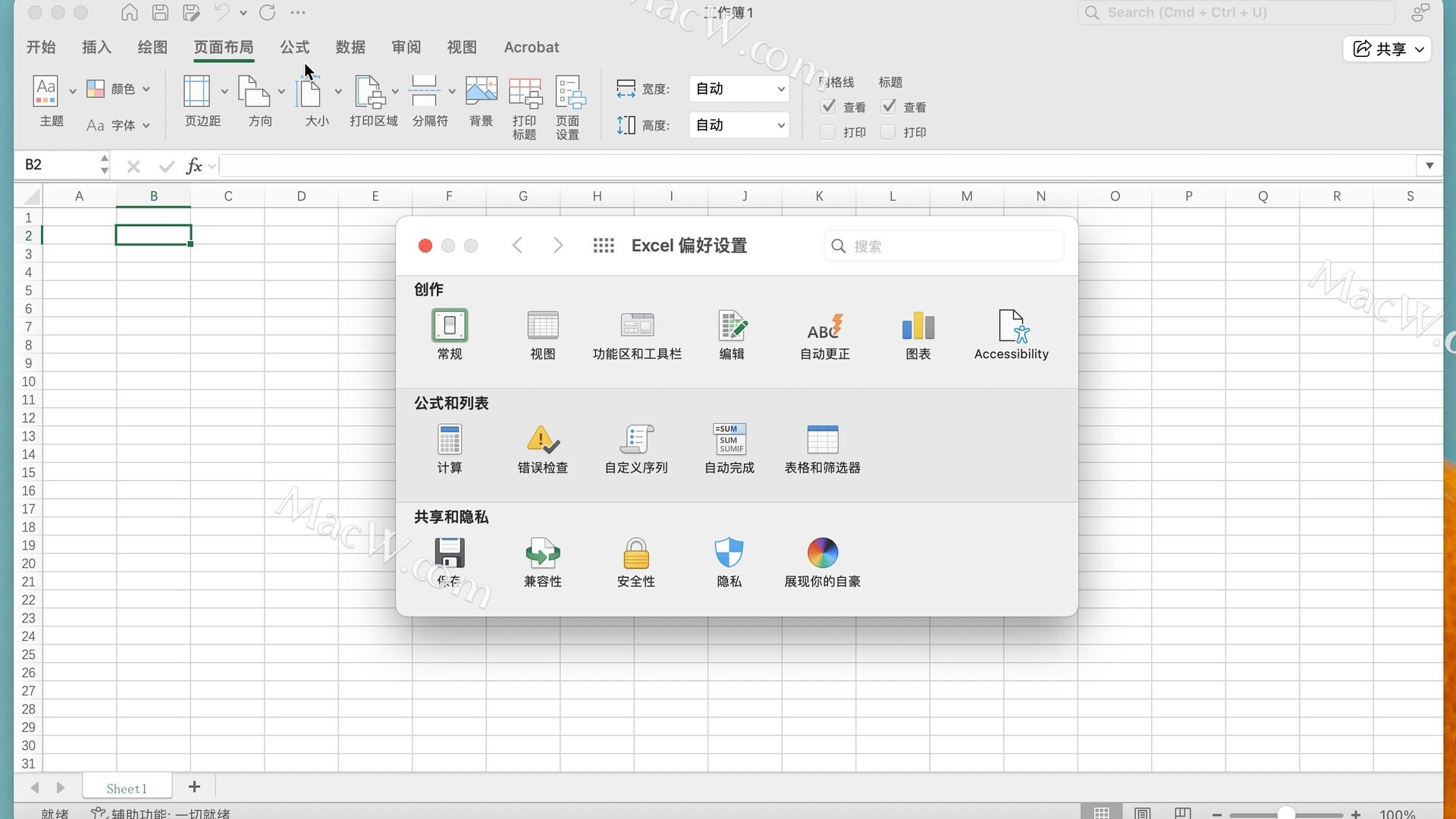This screenshot has width=1456, height=819.
Task: Click the Redo icon in title bar
Action: (267, 12)
